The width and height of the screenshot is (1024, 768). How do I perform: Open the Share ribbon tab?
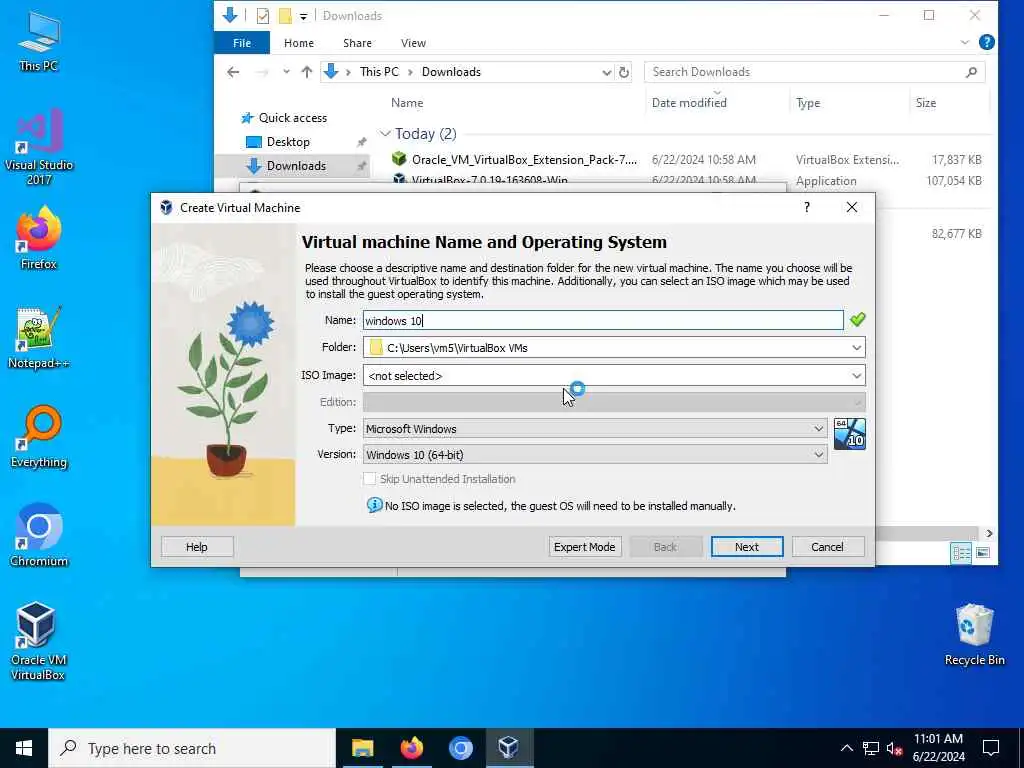click(357, 42)
